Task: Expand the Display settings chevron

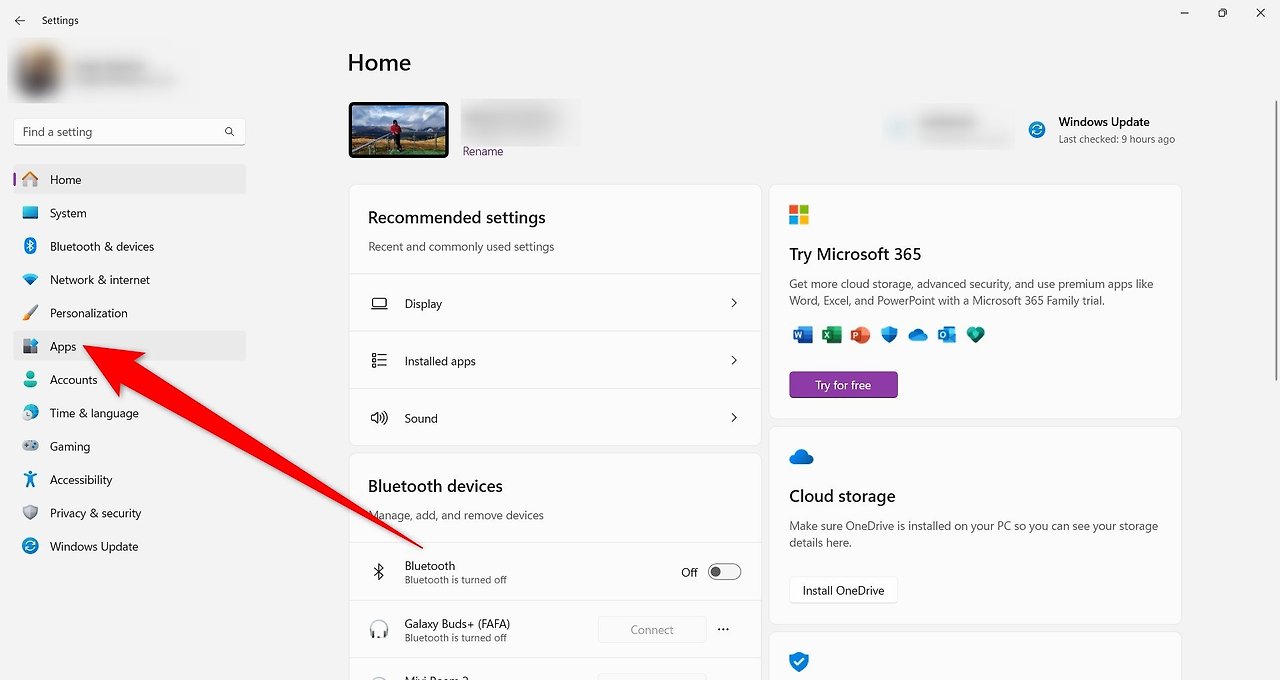Action: [734, 303]
